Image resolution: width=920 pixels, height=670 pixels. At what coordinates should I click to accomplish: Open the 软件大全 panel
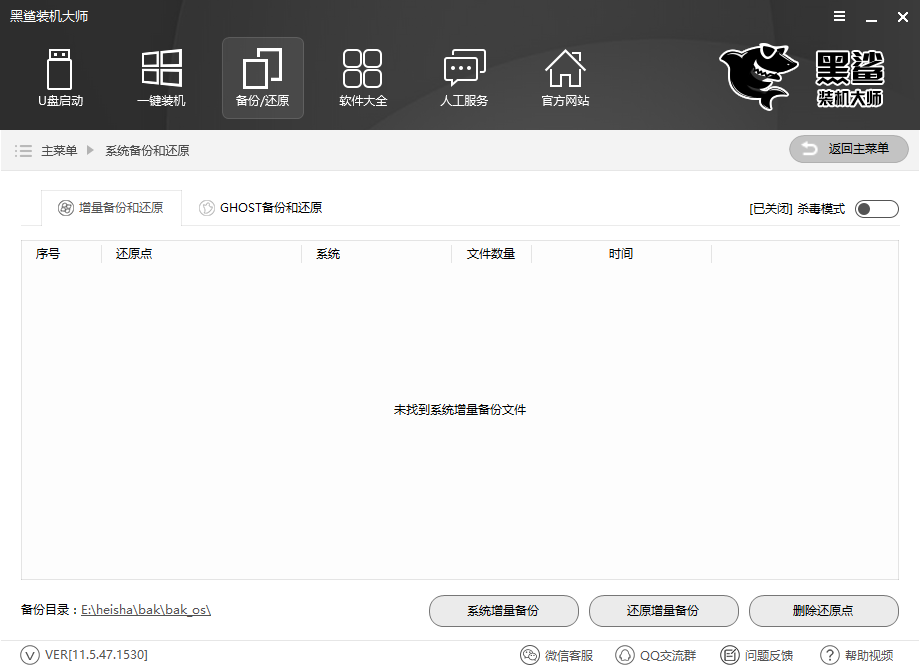click(x=363, y=77)
